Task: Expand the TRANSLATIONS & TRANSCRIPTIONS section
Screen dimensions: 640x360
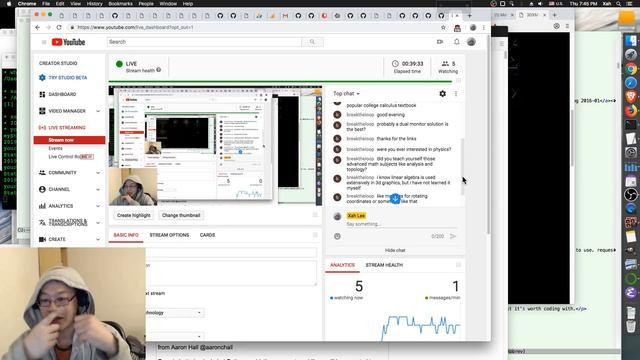Action: tap(98, 223)
